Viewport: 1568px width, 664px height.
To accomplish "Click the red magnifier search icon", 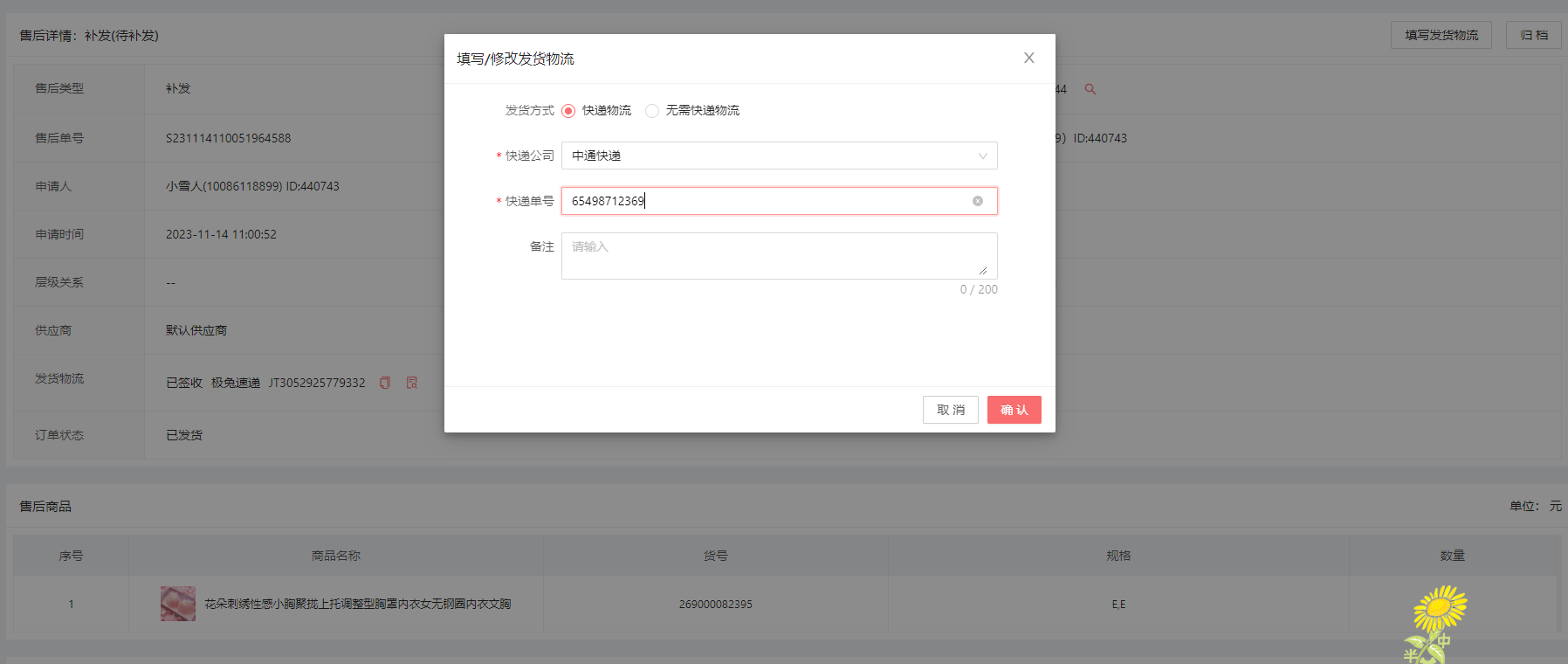I will click(x=1090, y=89).
